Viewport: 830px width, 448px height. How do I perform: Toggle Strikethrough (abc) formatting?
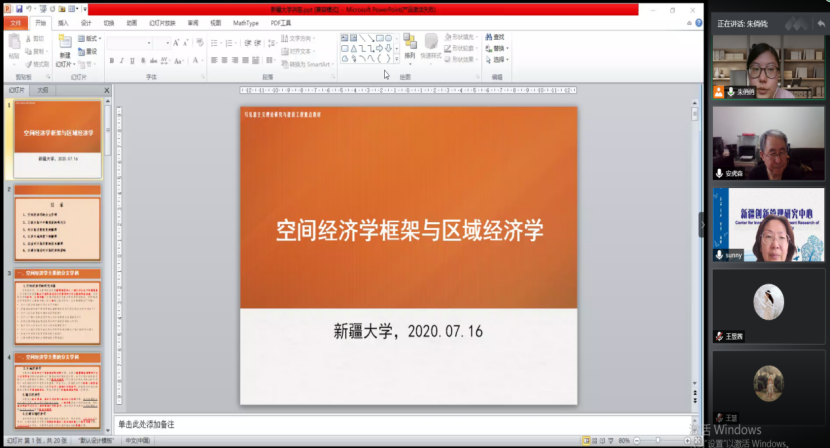coord(154,61)
